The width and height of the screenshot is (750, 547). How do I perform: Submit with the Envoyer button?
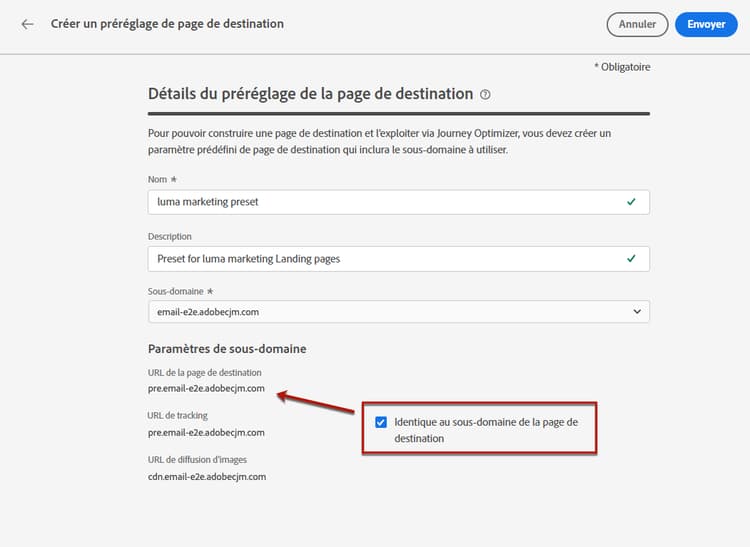pyautogui.click(x=706, y=24)
